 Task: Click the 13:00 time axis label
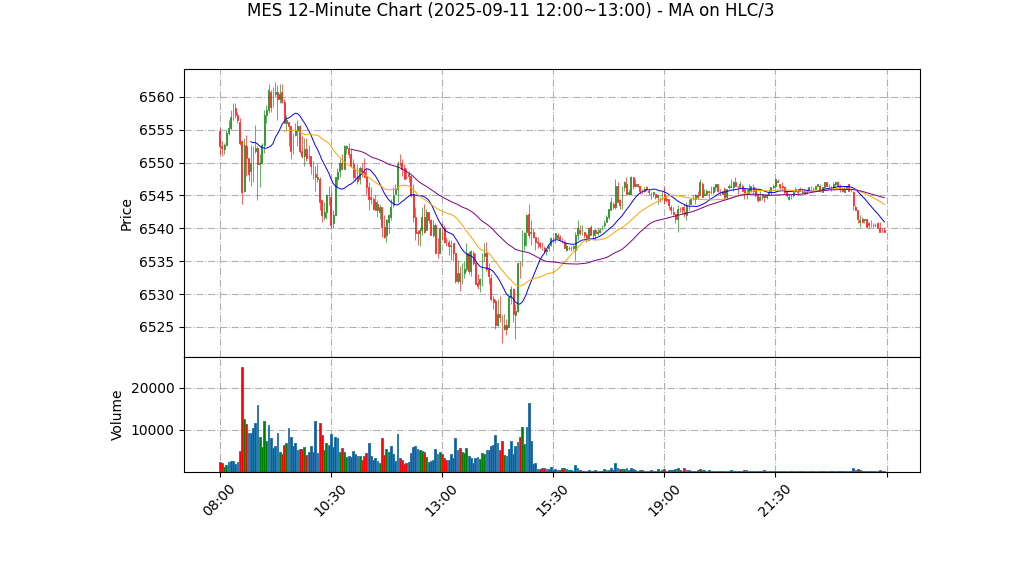click(x=441, y=500)
